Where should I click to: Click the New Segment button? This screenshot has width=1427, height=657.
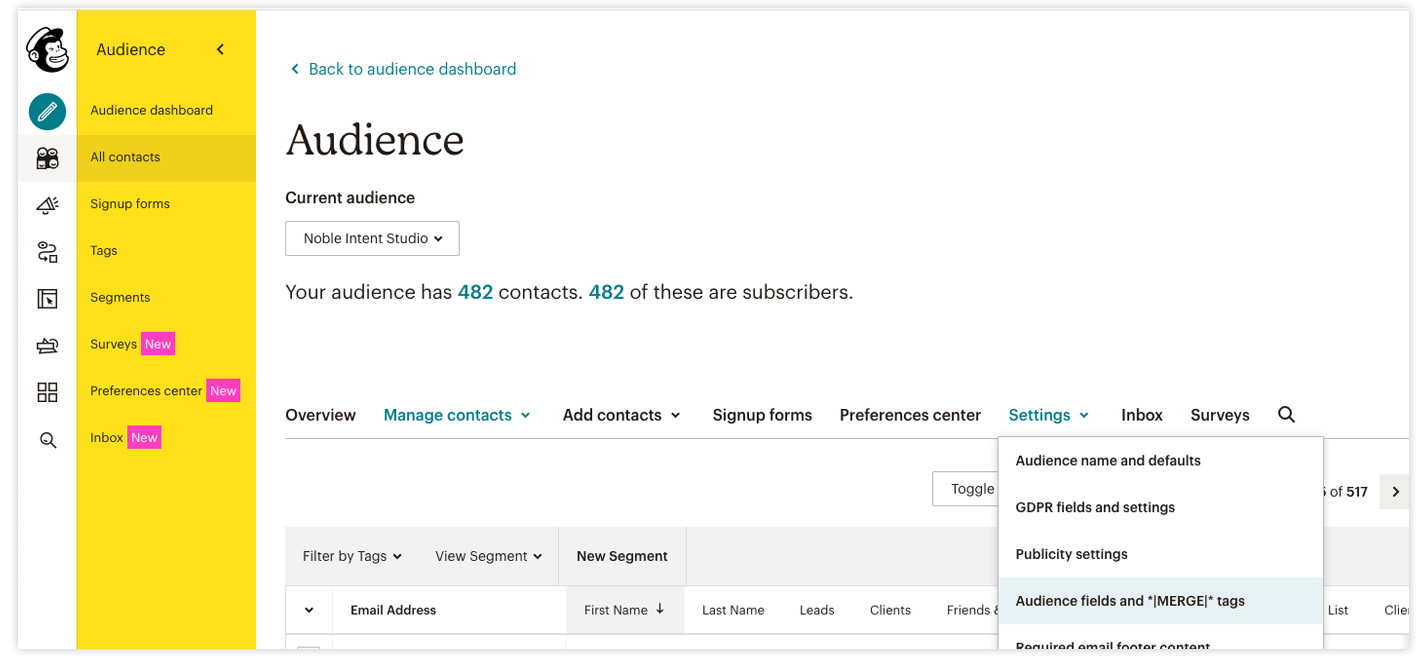coord(622,556)
